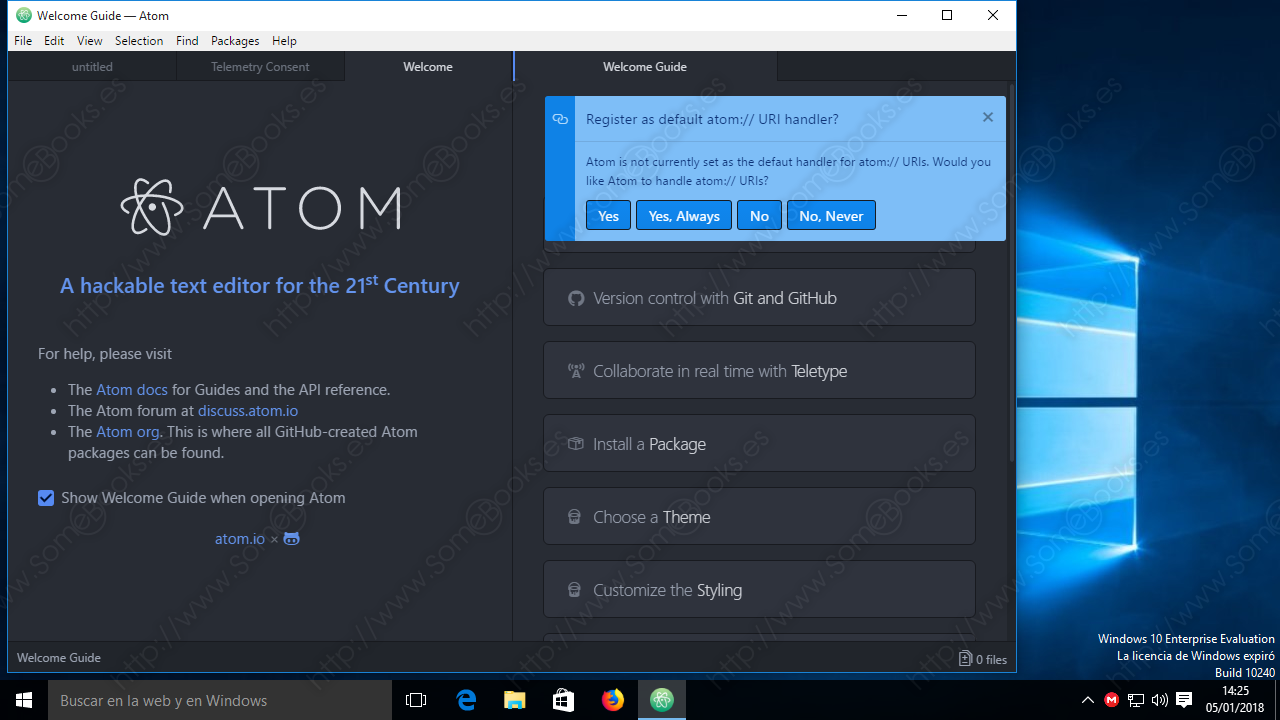Click the No button in notification
1280x720 pixels.
759,215
